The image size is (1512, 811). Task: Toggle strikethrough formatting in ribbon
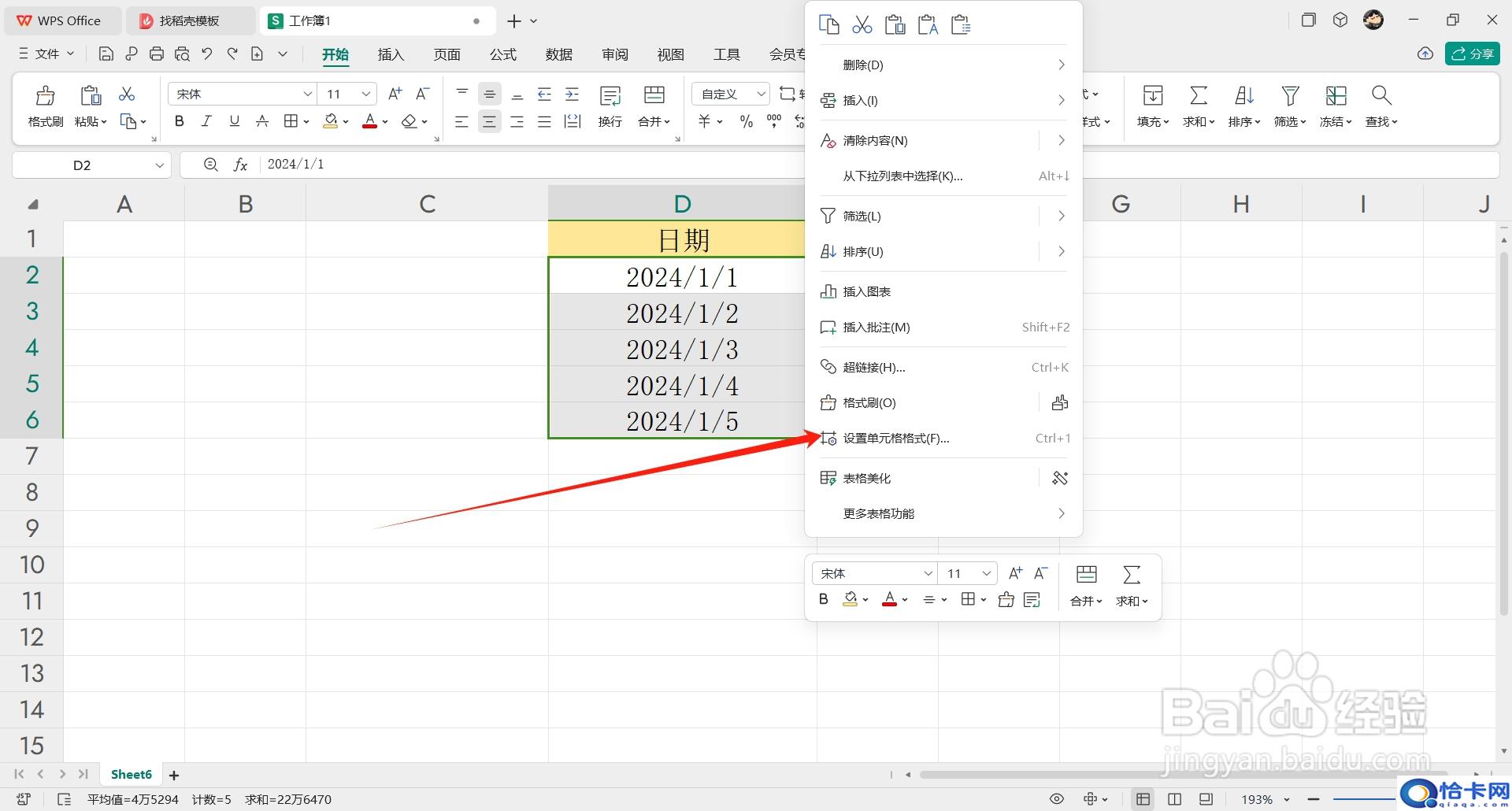pyautogui.click(x=262, y=121)
